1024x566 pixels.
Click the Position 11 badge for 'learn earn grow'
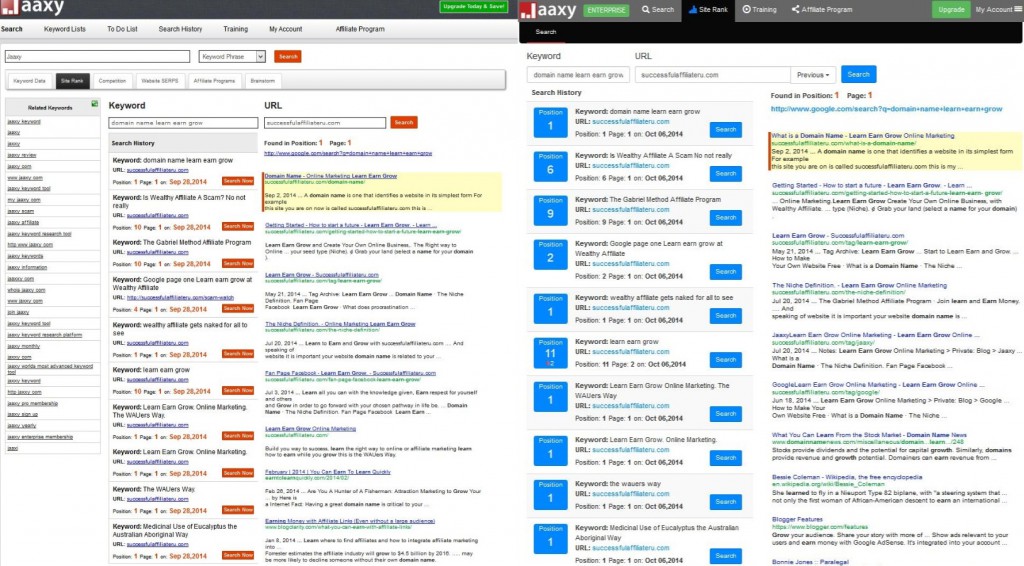[x=550, y=353]
